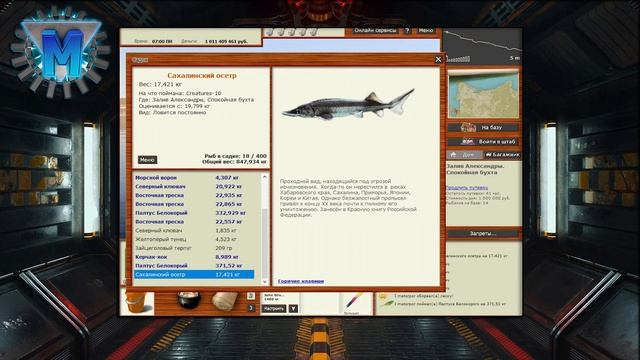Switch to the Дом tab
Viewport: 640px width, 360px height.
(464, 155)
